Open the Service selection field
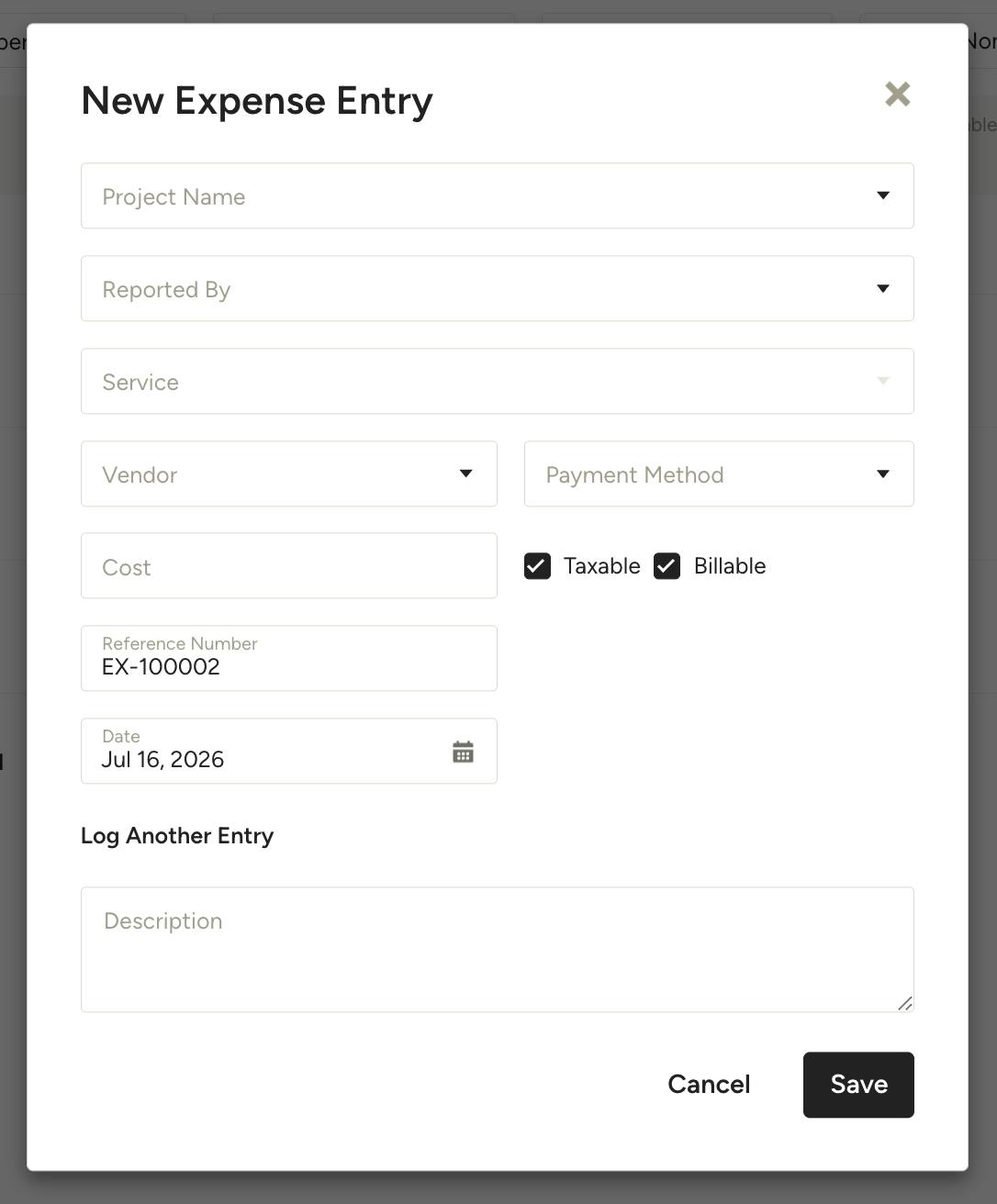 click(498, 381)
